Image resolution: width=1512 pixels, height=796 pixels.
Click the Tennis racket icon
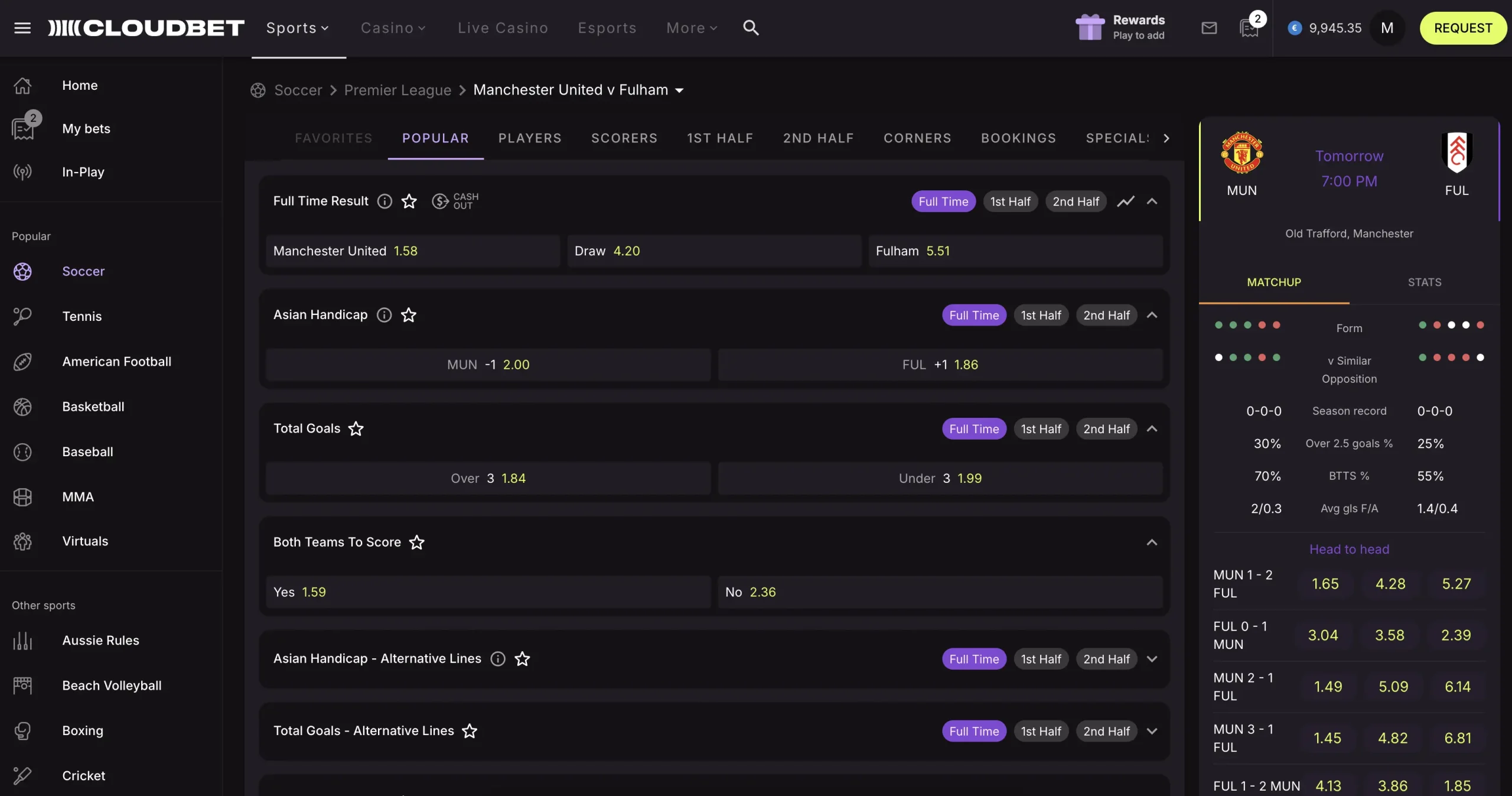point(22,316)
